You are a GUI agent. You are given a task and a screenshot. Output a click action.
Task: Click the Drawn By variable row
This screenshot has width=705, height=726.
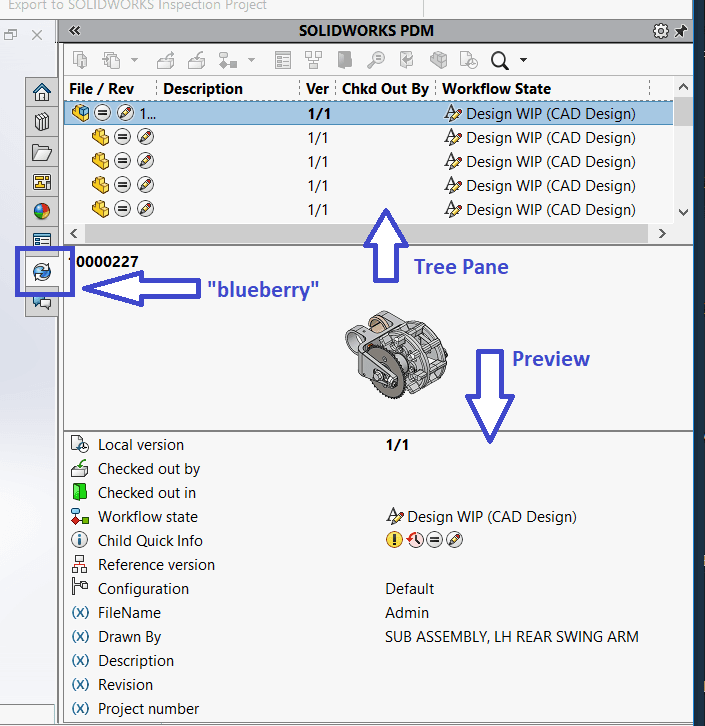click(378, 637)
